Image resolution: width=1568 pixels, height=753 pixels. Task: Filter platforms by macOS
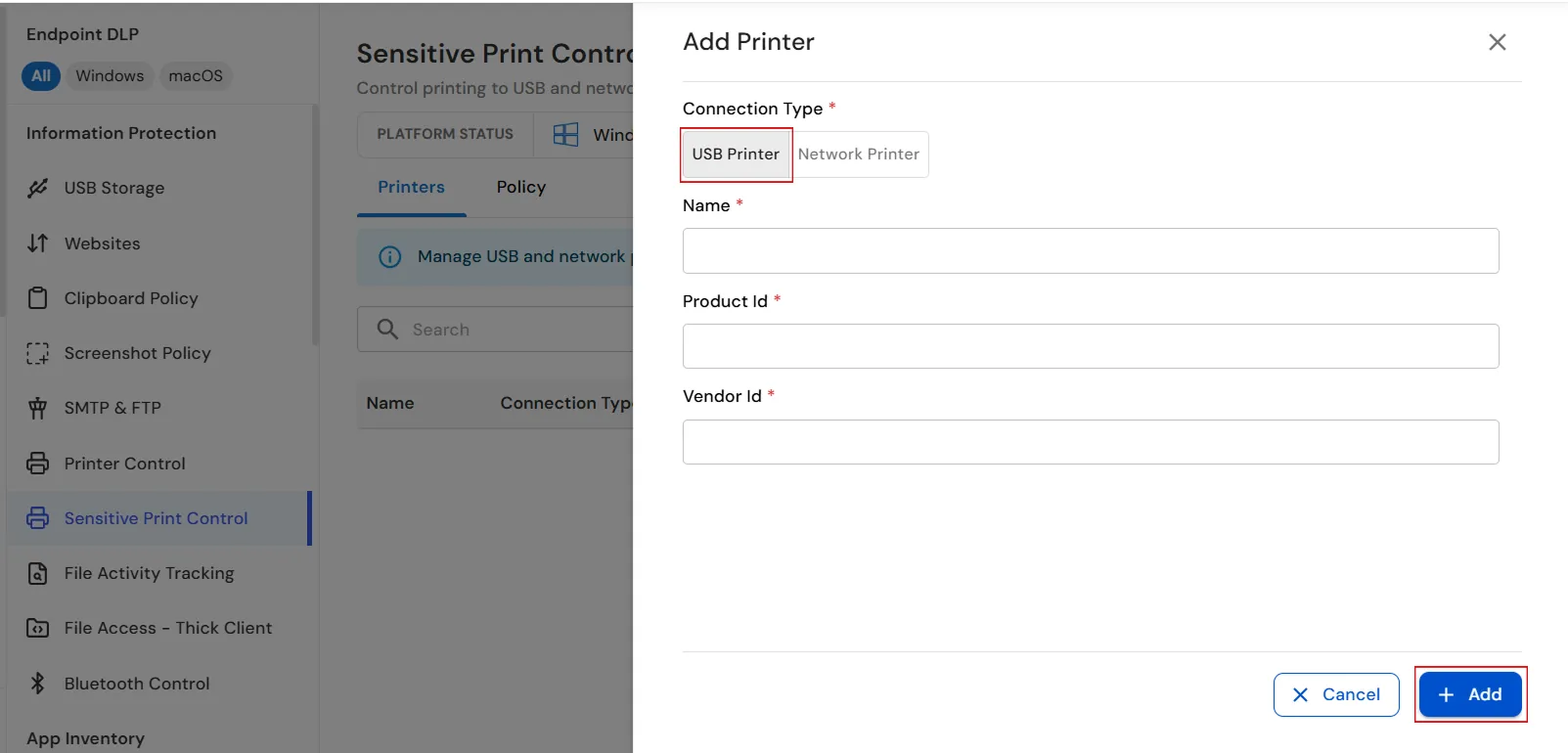196,75
